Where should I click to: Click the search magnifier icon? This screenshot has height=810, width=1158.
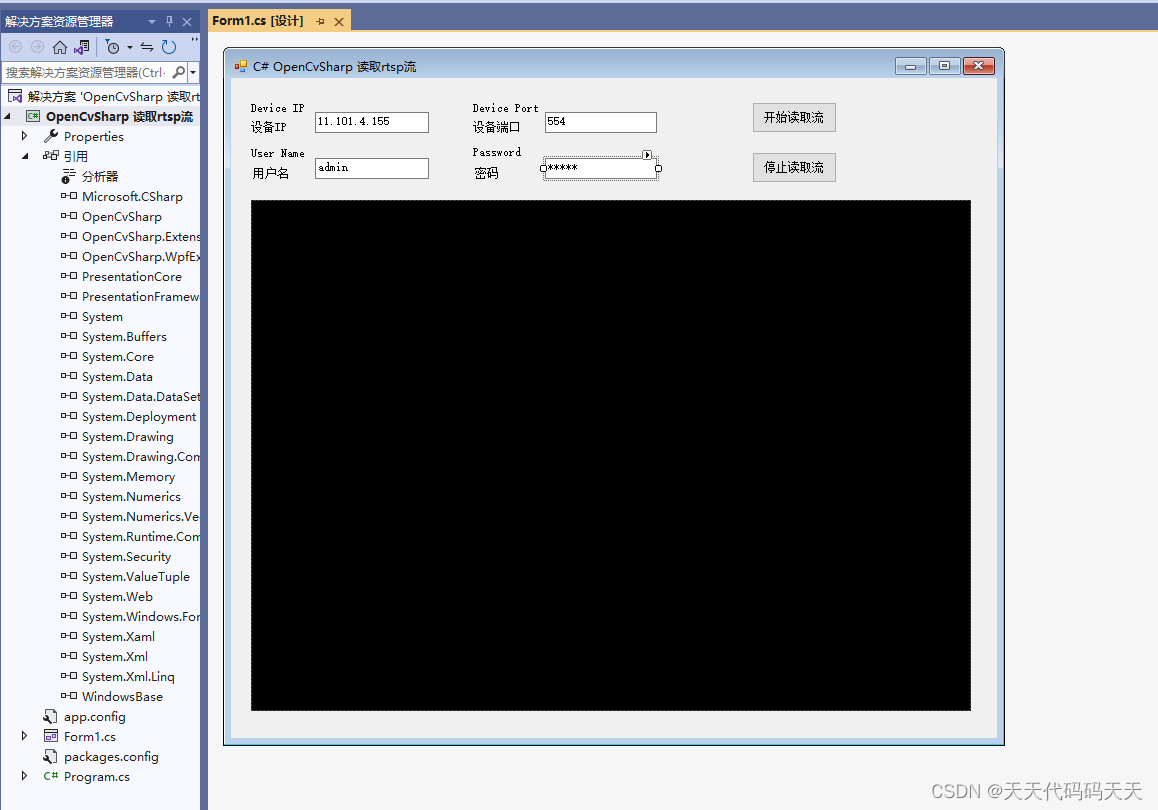(179, 72)
